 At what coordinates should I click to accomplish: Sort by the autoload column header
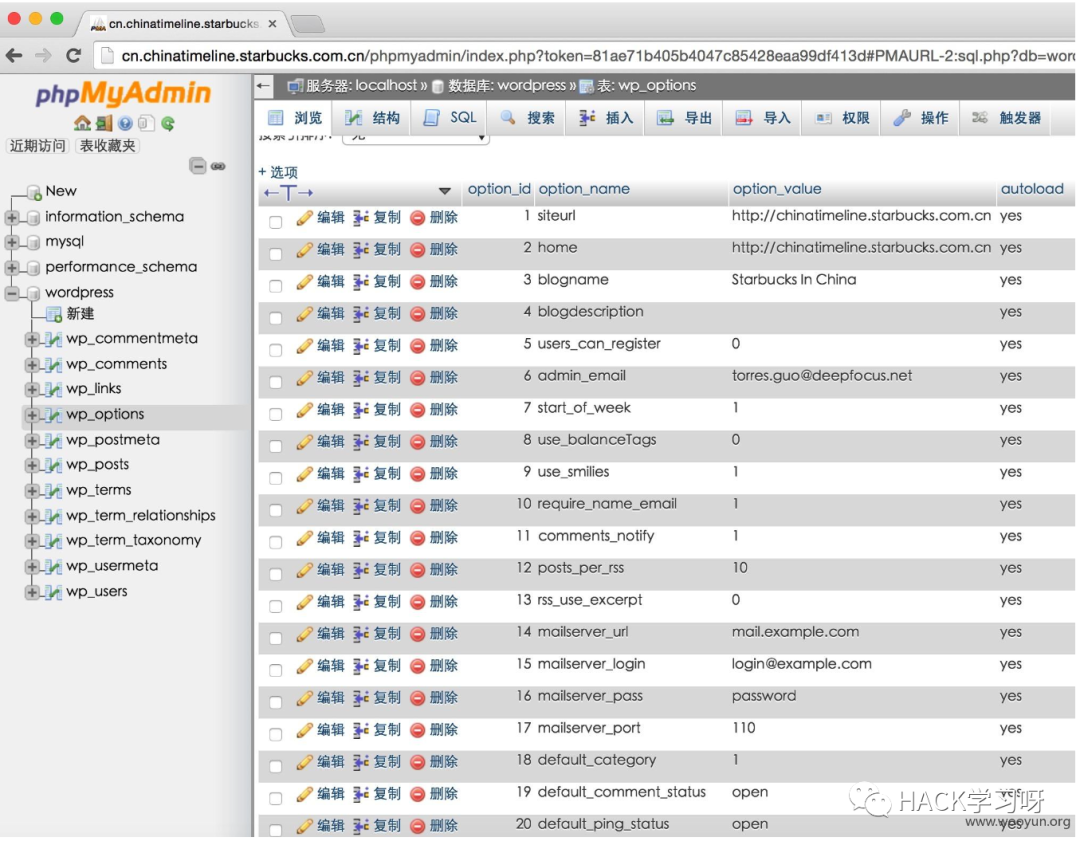[x=1032, y=189]
